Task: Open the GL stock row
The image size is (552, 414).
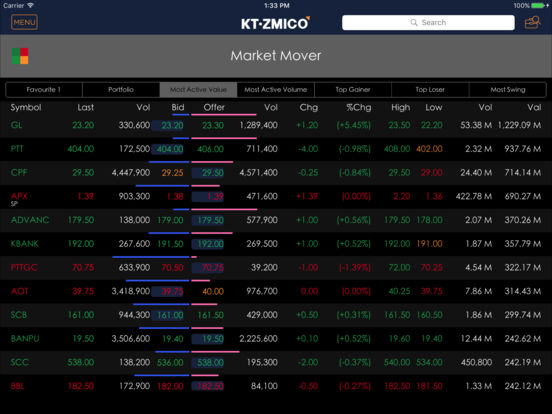Action: [x=276, y=125]
